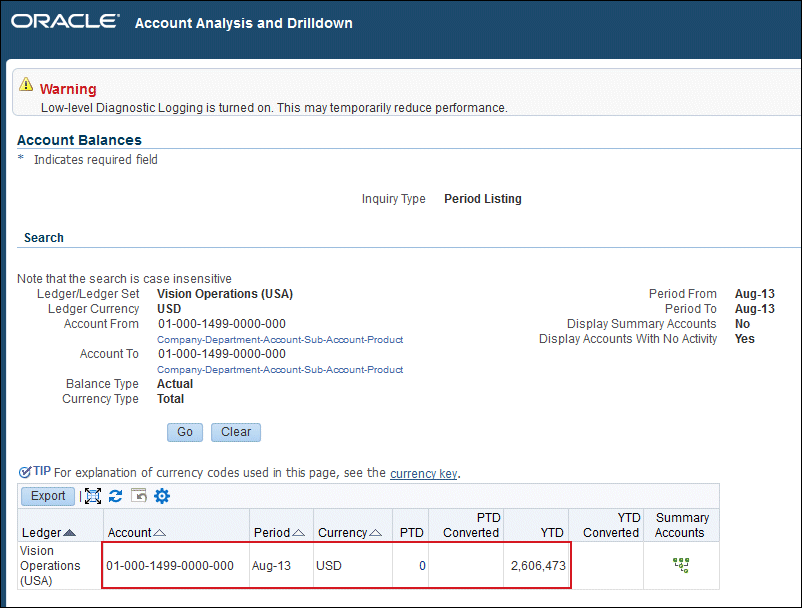The image size is (802, 608).
Task: Click the detach table icon in toolbar
Action: (x=93, y=496)
